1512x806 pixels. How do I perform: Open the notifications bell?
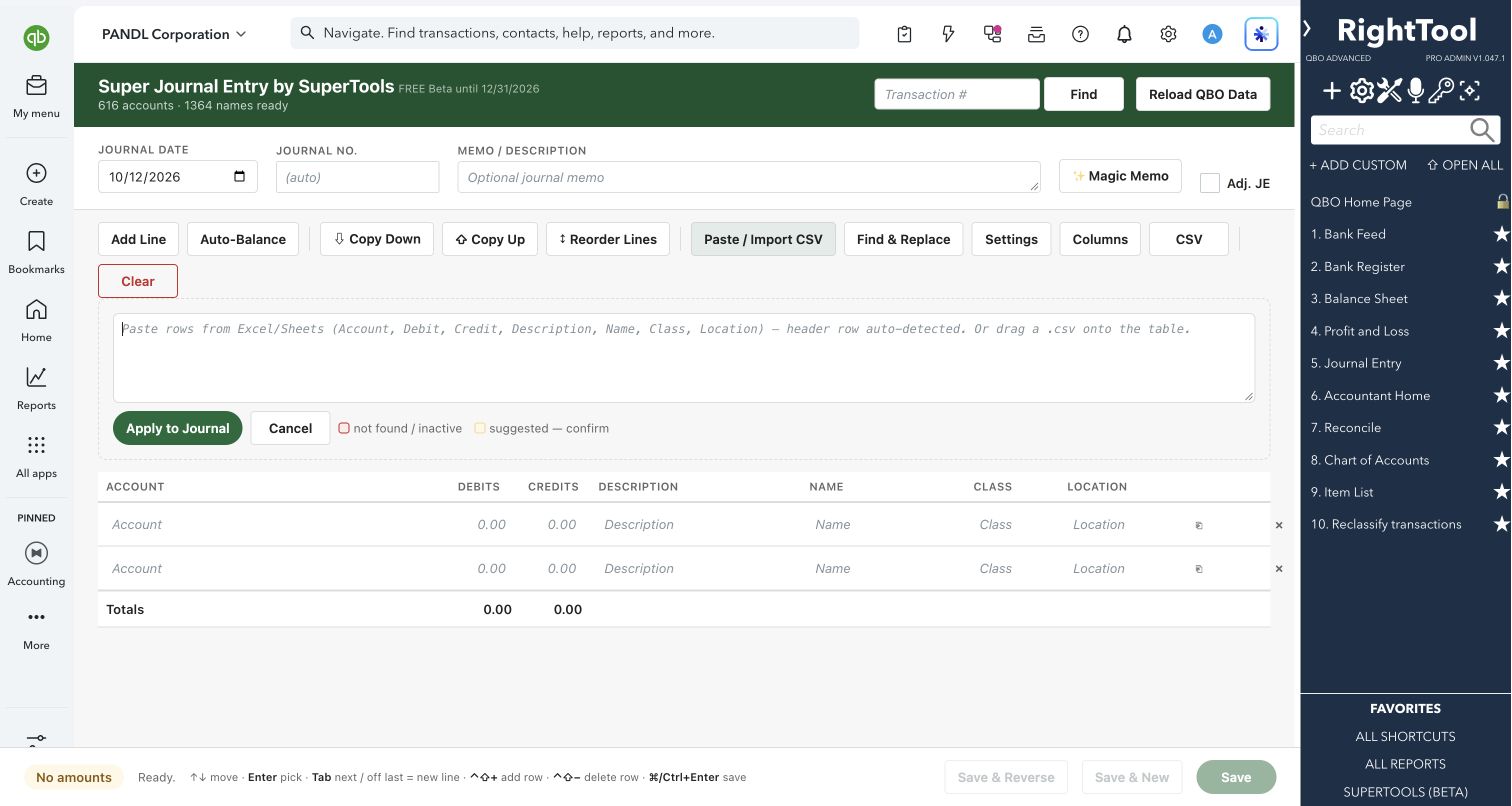tap(1124, 34)
